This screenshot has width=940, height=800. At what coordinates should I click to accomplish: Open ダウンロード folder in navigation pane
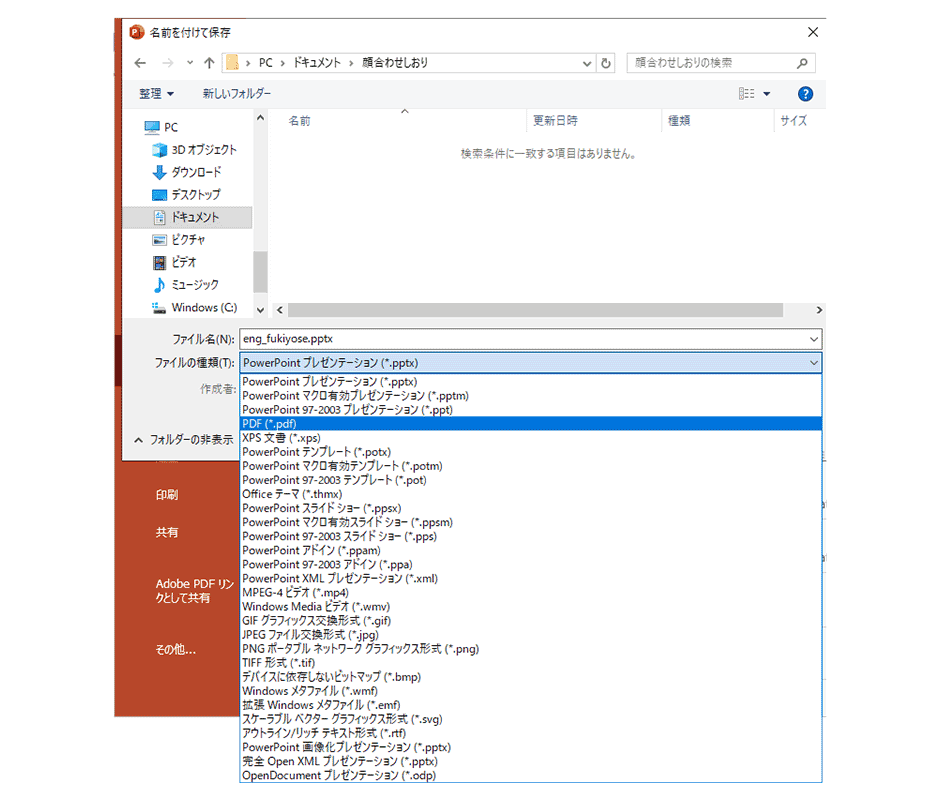(x=196, y=172)
